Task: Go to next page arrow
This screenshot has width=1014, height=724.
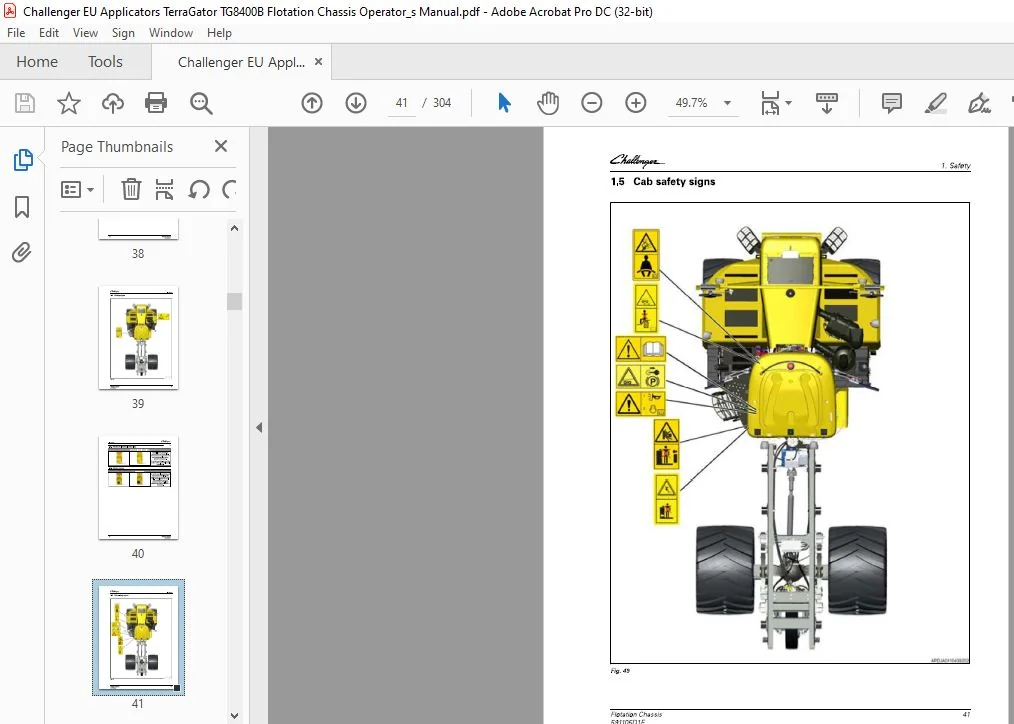Action: pos(356,103)
